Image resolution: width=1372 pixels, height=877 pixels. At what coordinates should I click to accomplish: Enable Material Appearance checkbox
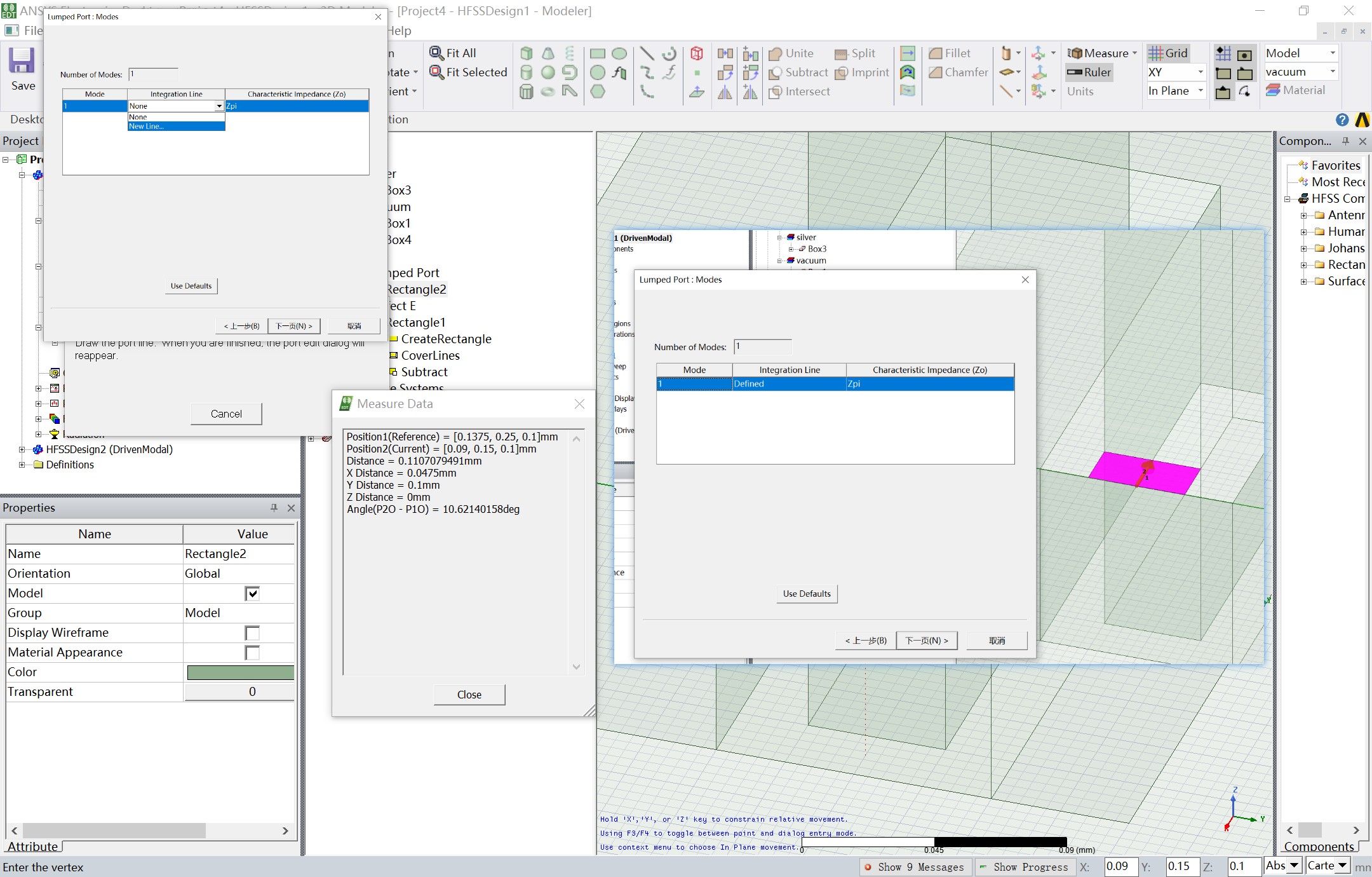tap(252, 653)
